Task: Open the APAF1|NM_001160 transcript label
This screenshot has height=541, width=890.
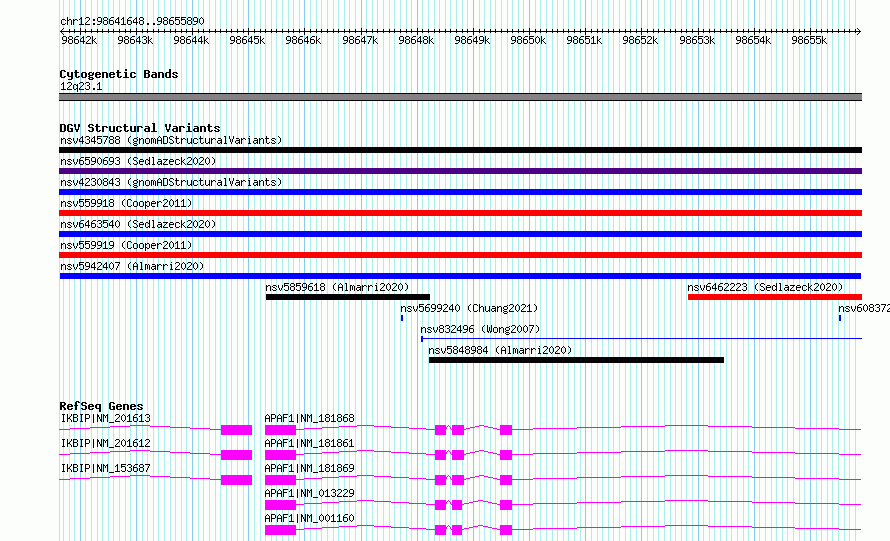Action: [309, 518]
